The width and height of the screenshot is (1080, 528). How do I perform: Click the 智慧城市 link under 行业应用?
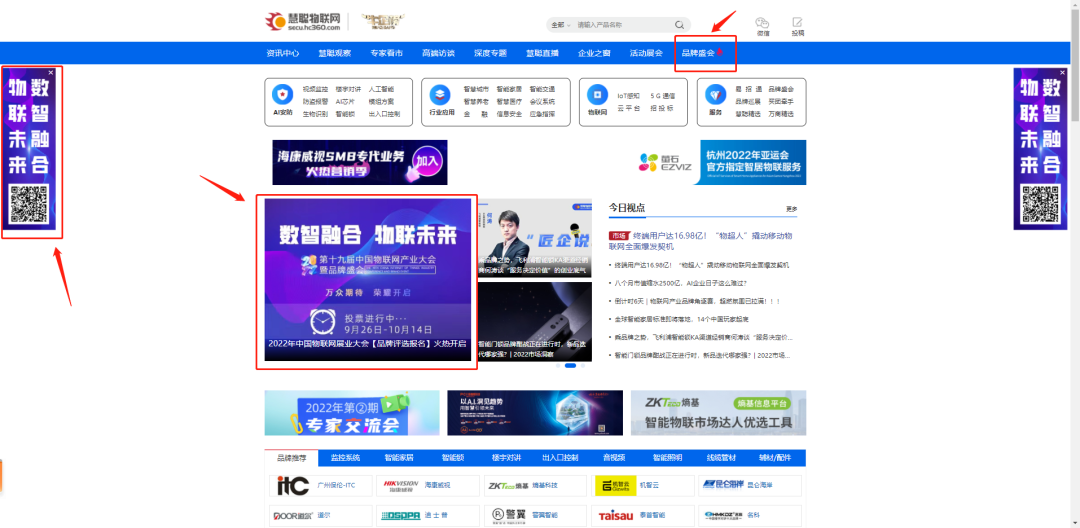click(x=476, y=89)
